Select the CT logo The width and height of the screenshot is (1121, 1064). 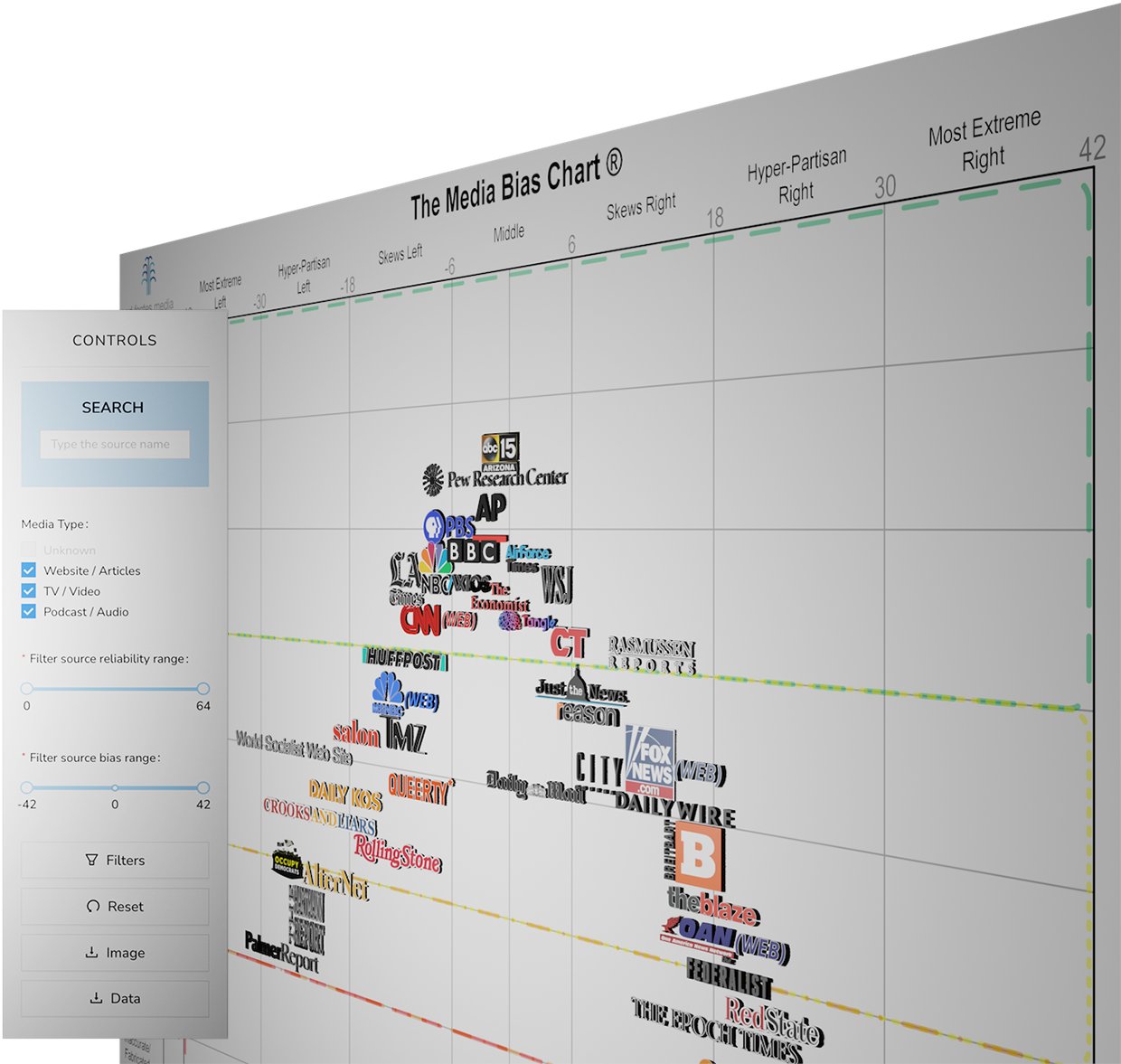click(x=570, y=643)
